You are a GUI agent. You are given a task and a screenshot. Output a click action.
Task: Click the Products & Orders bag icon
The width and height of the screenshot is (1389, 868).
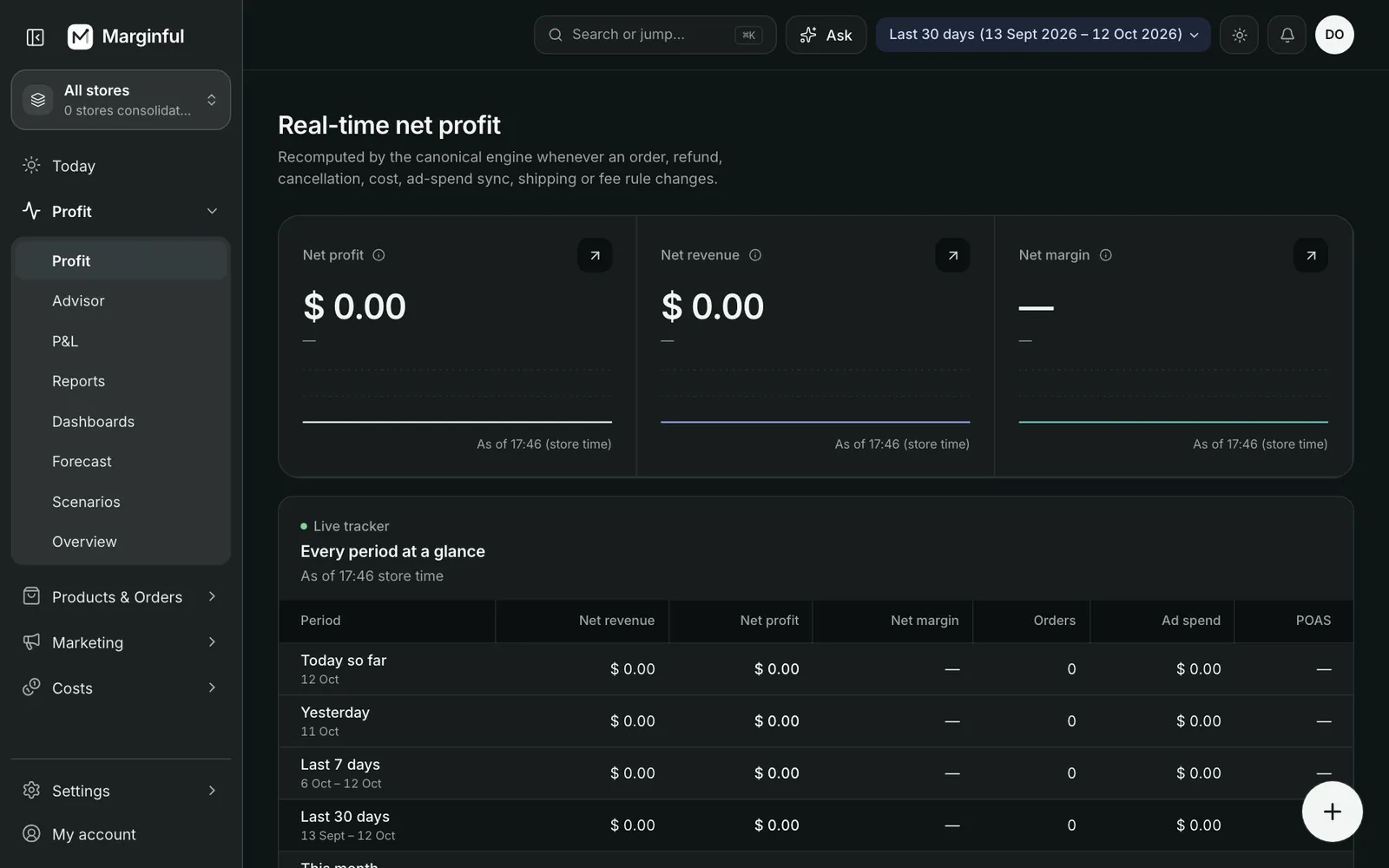(31, 596)
